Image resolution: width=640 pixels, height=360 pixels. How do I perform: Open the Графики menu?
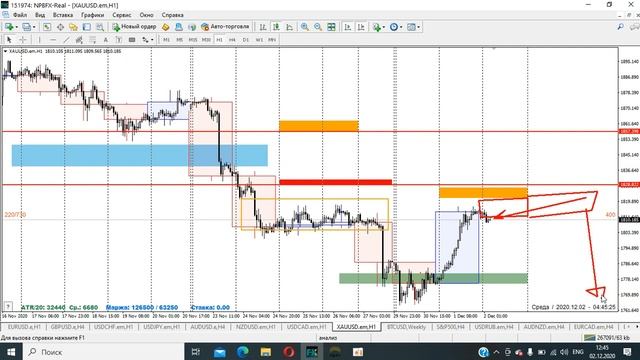click(92, 15)
